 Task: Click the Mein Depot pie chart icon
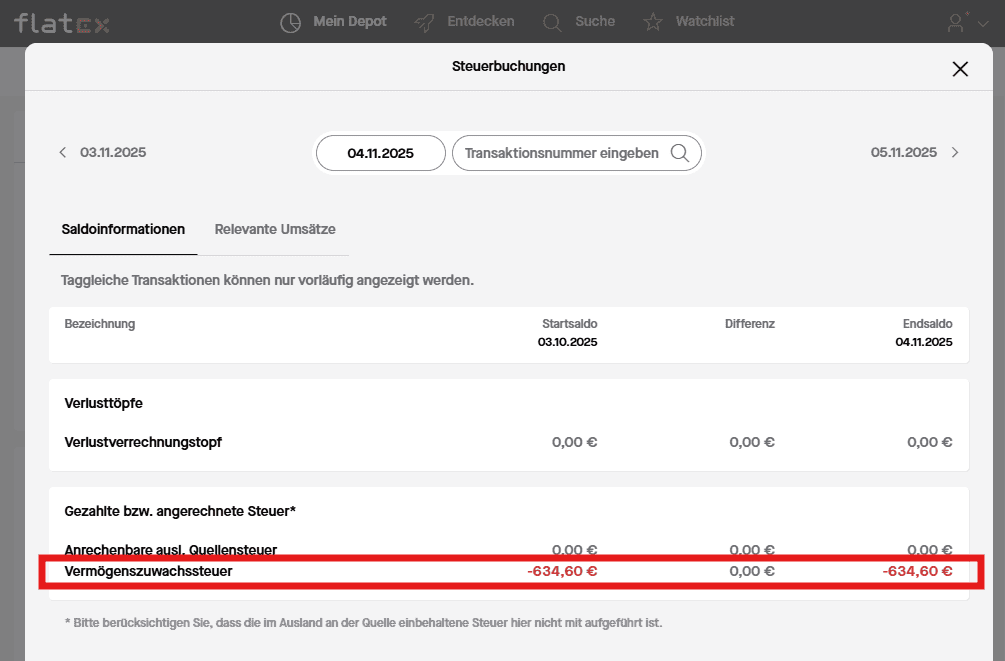[291, 22]
